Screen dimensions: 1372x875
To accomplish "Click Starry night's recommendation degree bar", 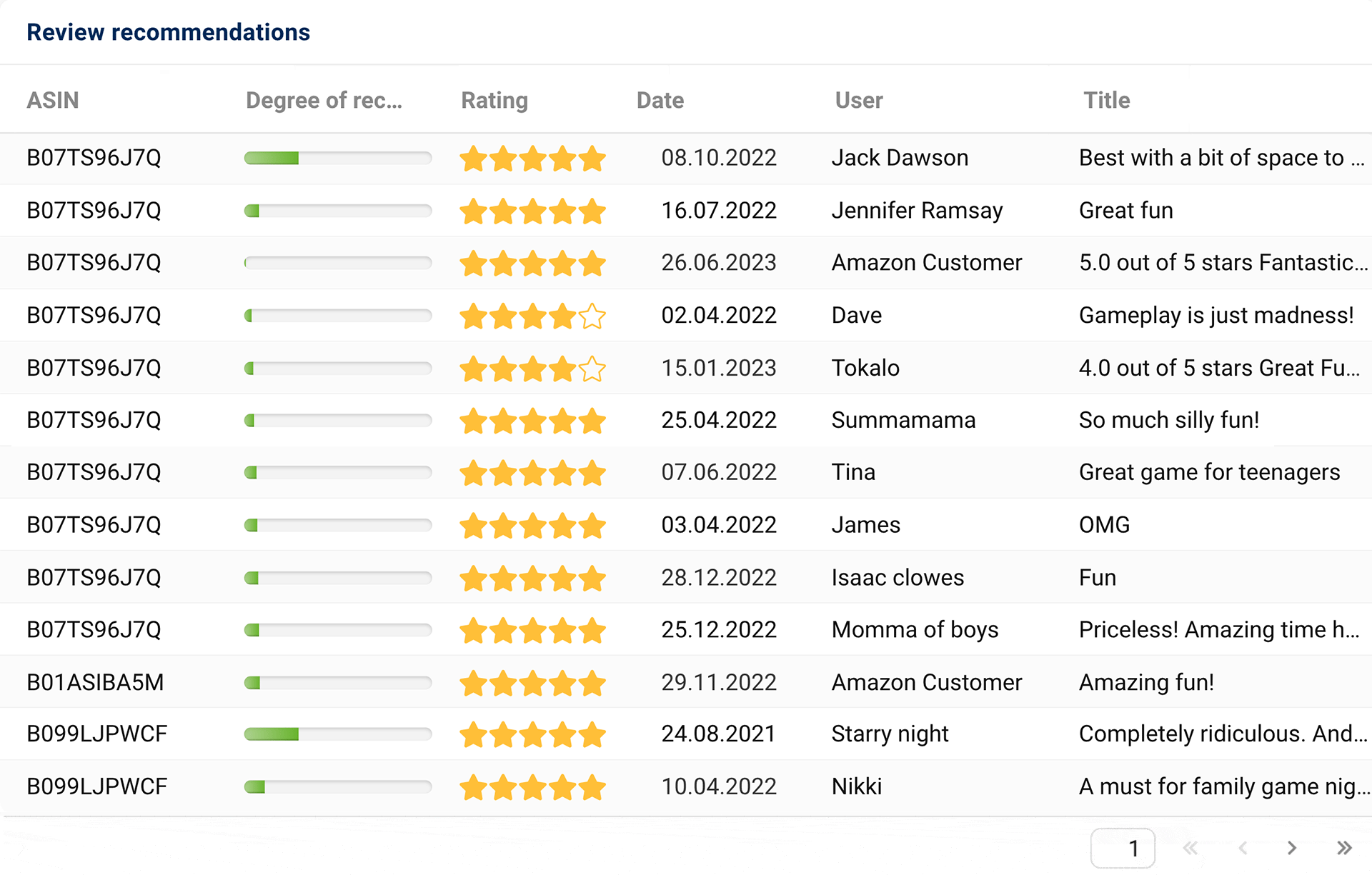I will 338,734.
